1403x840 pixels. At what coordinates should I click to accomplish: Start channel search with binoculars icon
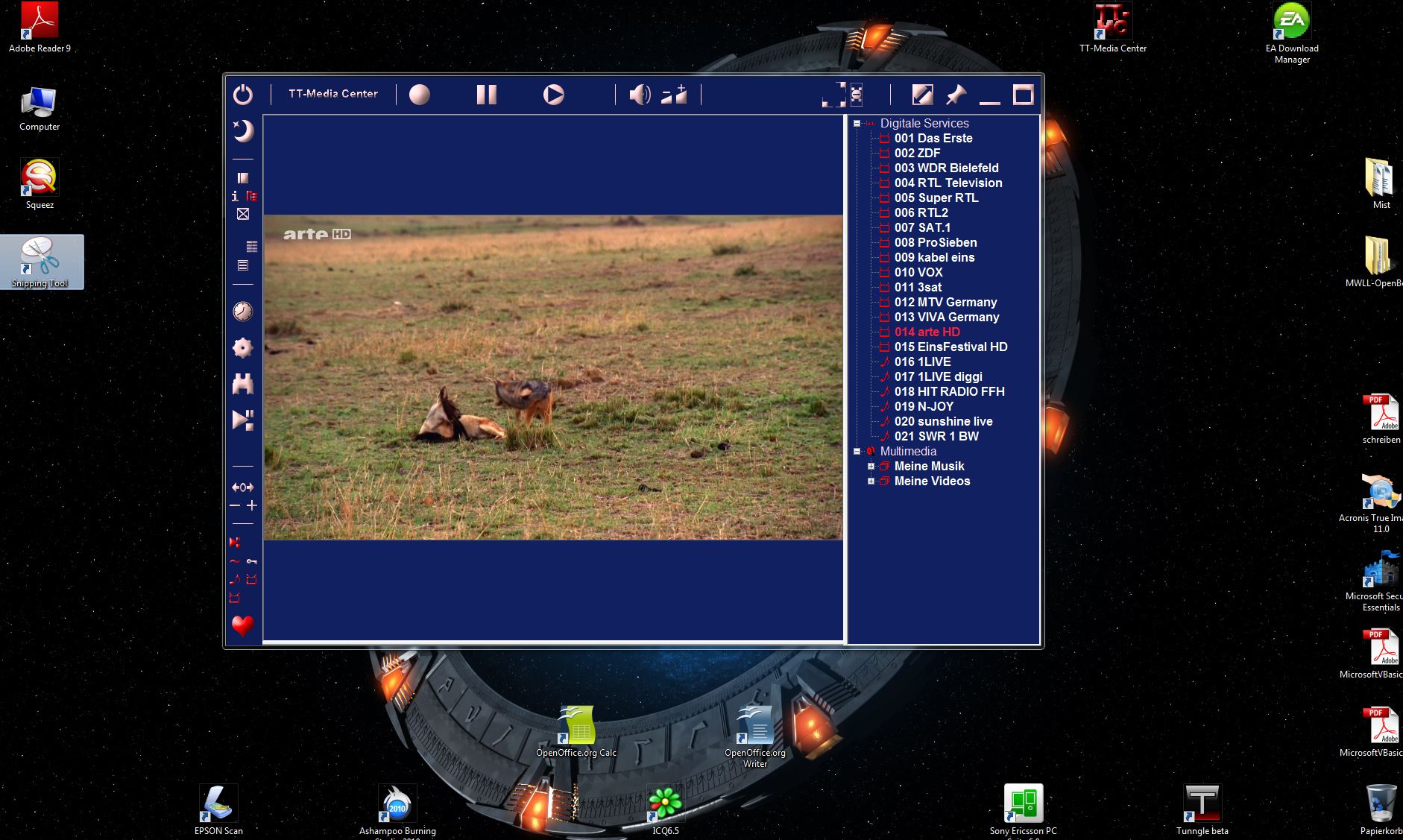(243, 384)
